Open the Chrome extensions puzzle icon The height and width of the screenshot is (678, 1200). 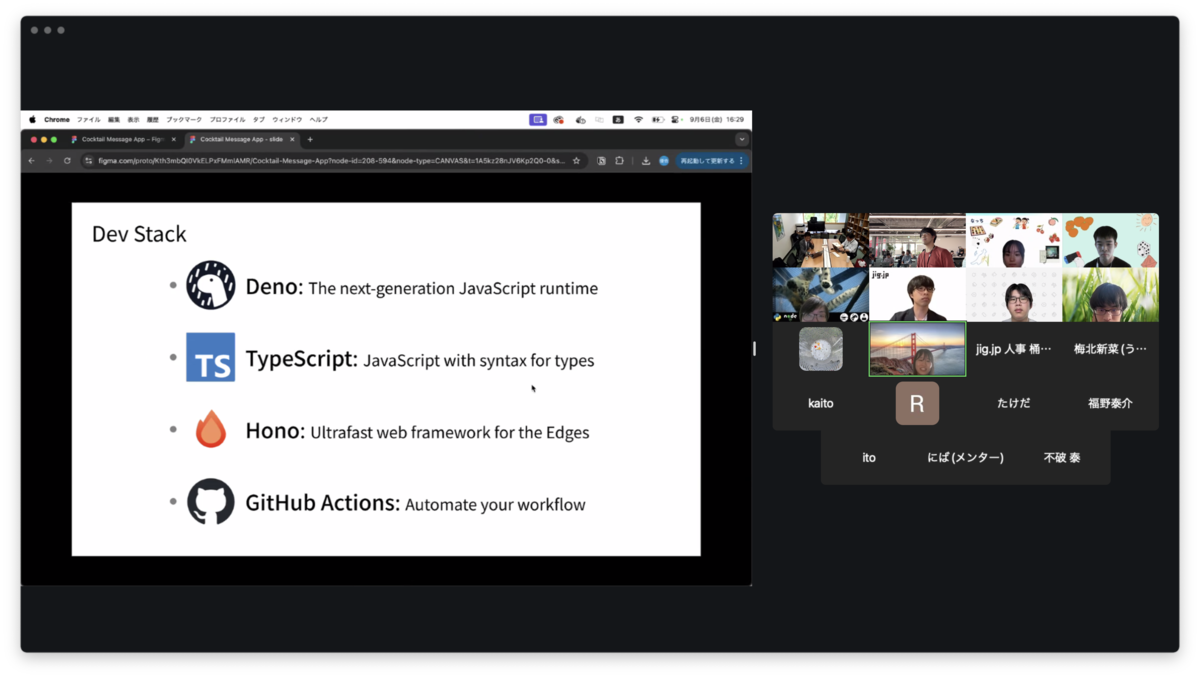click(620, 160)
